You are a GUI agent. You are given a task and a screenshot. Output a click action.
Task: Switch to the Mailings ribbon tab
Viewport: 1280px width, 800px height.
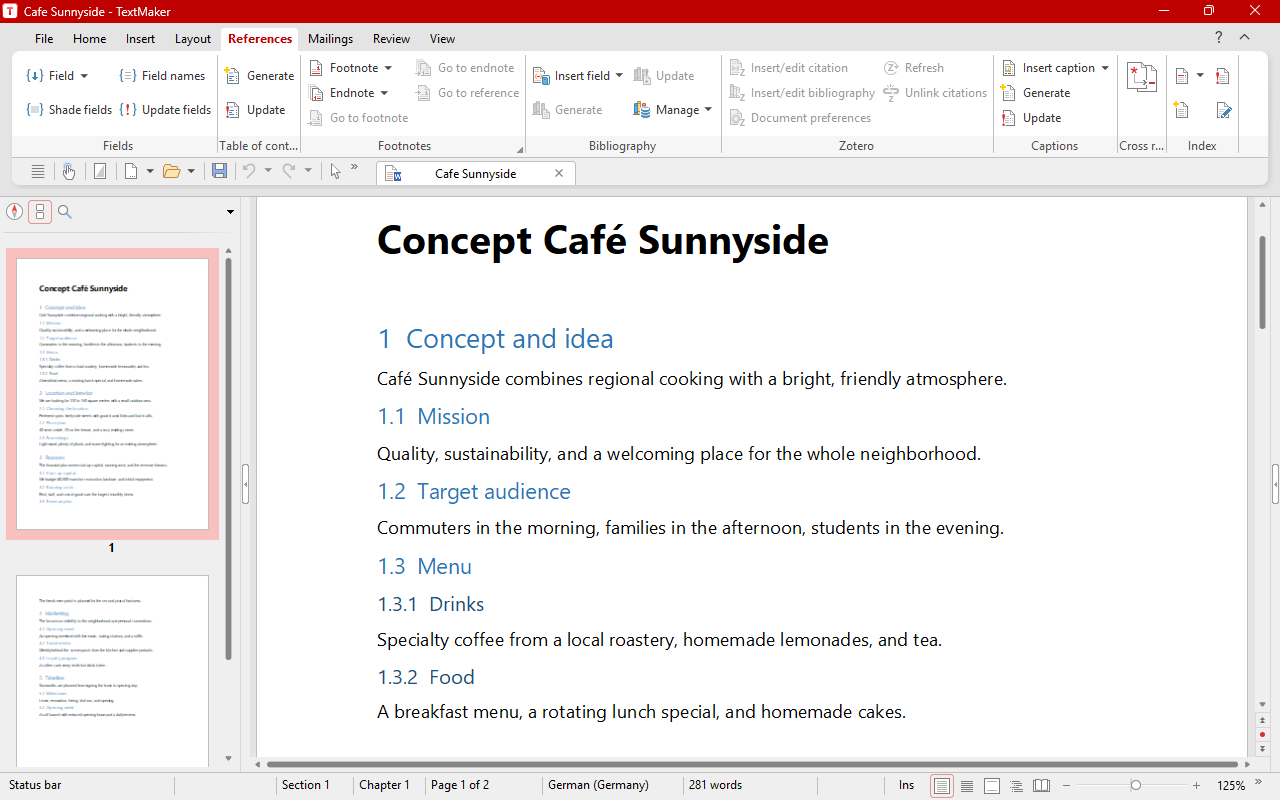pyautogui.click(x=330, y=39)
